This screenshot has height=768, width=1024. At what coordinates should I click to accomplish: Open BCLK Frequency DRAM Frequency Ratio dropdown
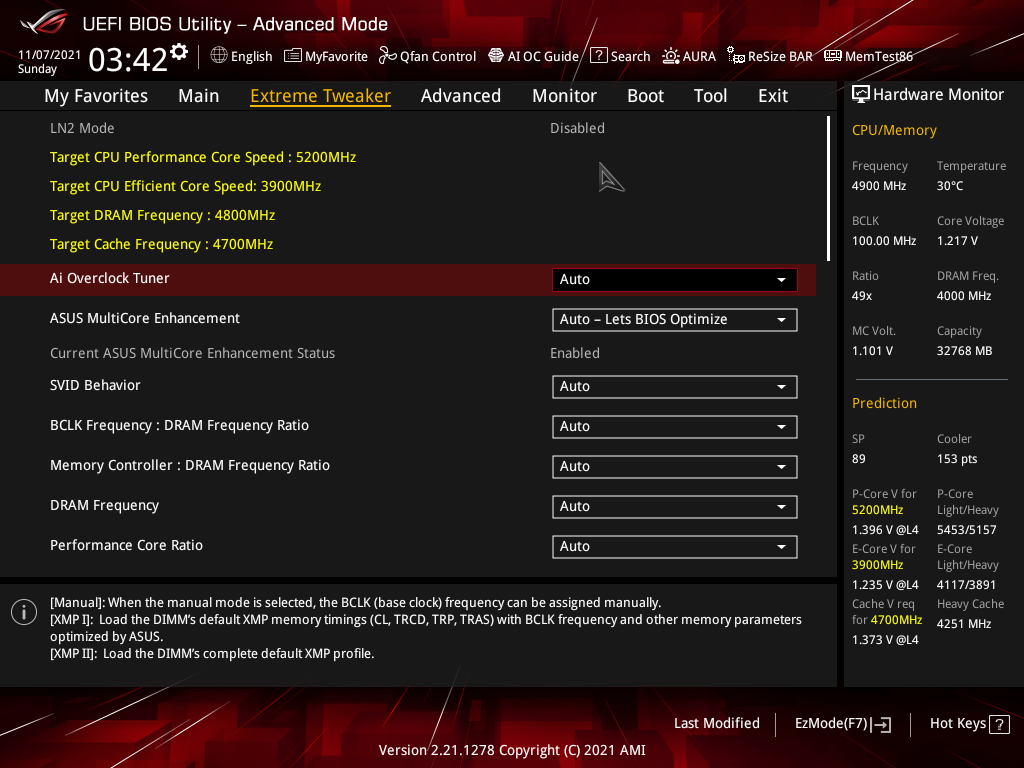(x=675, y=427)
